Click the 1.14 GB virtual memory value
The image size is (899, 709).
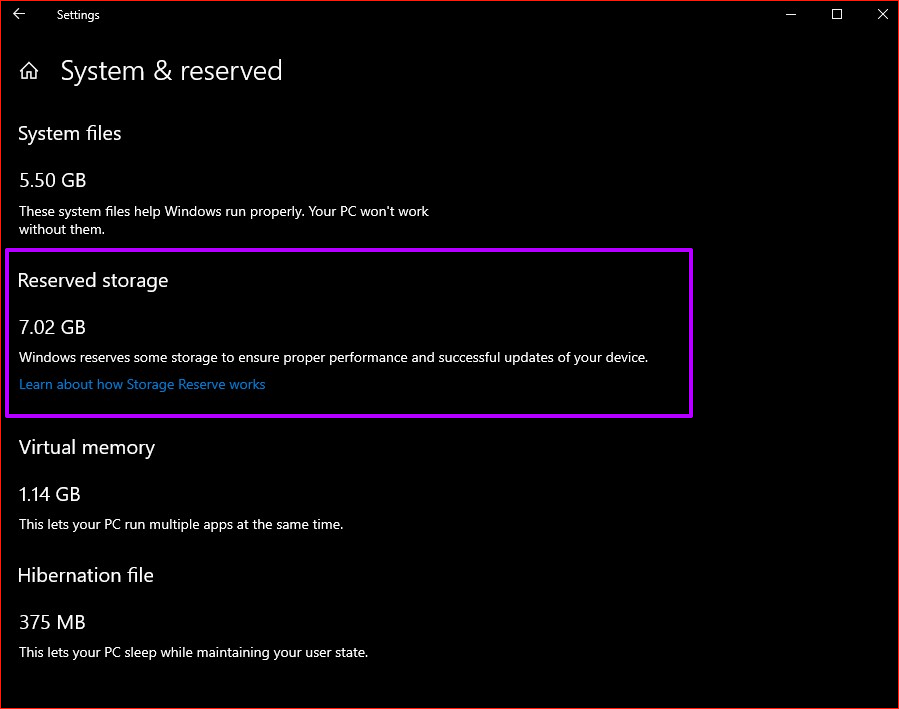click(50, 494)
